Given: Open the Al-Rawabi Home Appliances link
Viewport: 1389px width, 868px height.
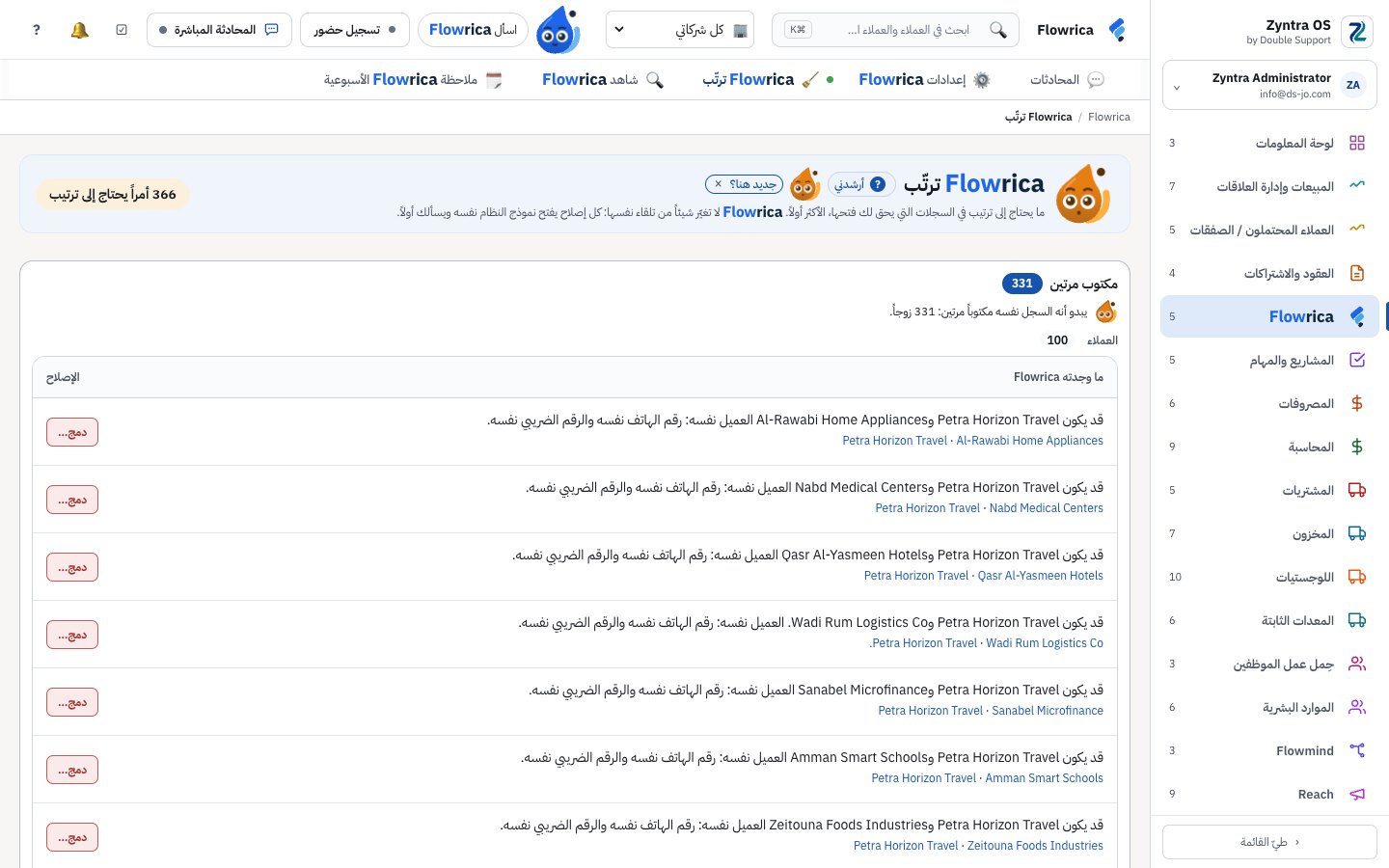Looking at the screenshot, I should tap(1029, 441).
